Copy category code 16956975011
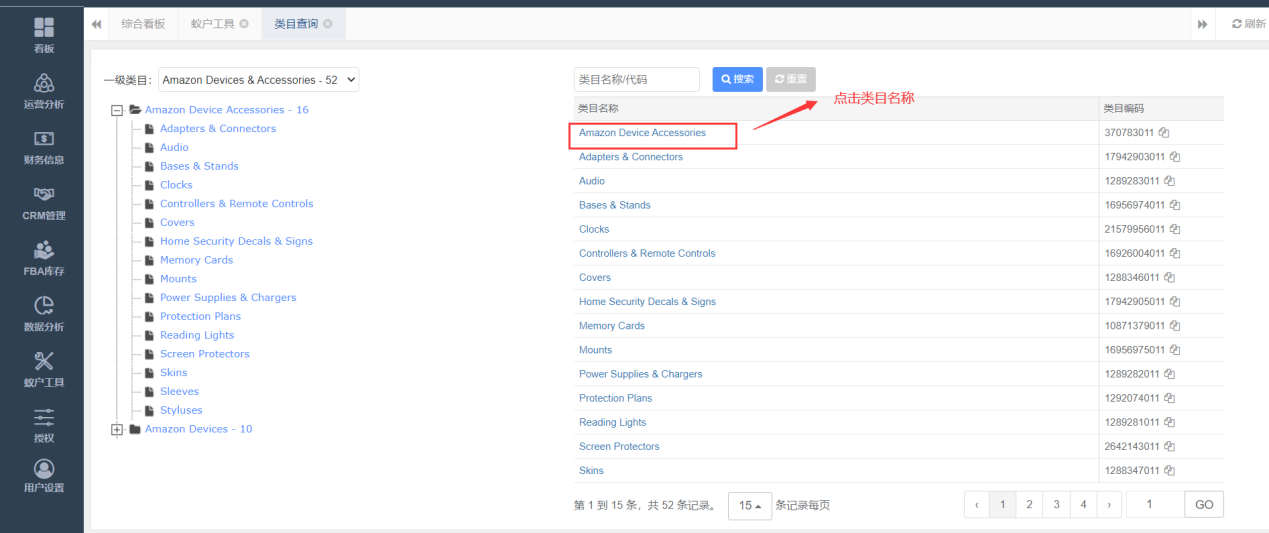The image size is (1269, 533). pos(1175,350)
